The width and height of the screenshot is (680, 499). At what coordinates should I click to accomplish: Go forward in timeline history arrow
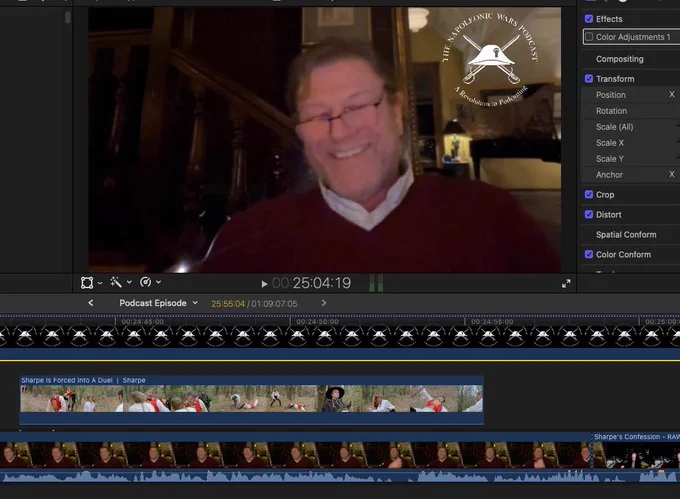(x=324, y=303)
